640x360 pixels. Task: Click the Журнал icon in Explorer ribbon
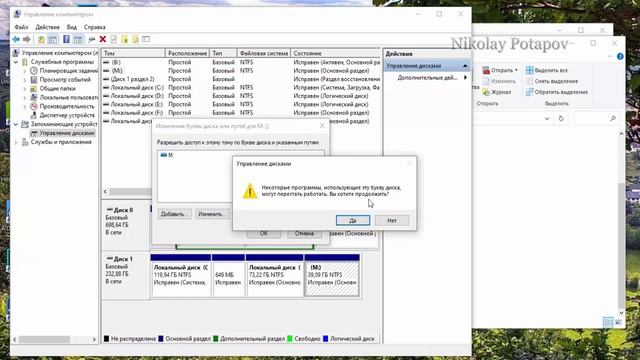point(486,92)
